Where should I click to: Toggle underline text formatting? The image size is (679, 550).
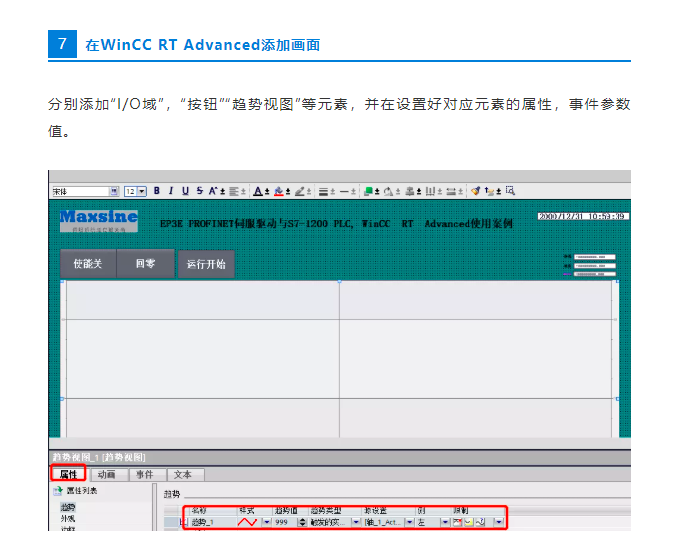185,190
